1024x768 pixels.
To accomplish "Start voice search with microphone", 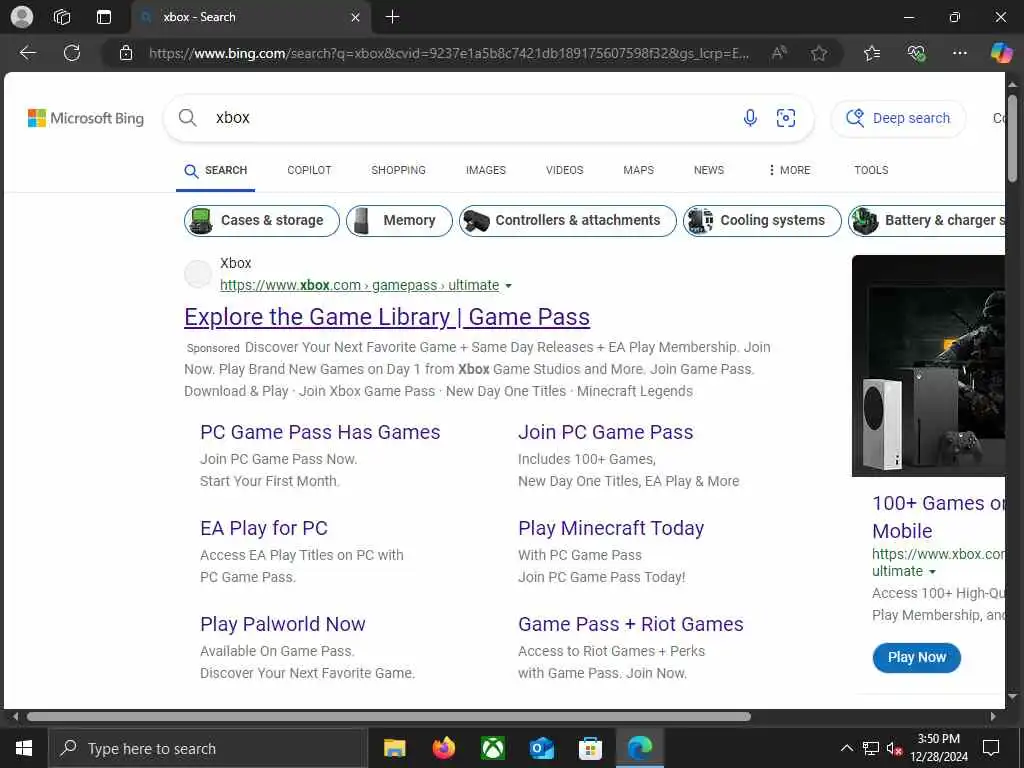I will click(750, 118).
